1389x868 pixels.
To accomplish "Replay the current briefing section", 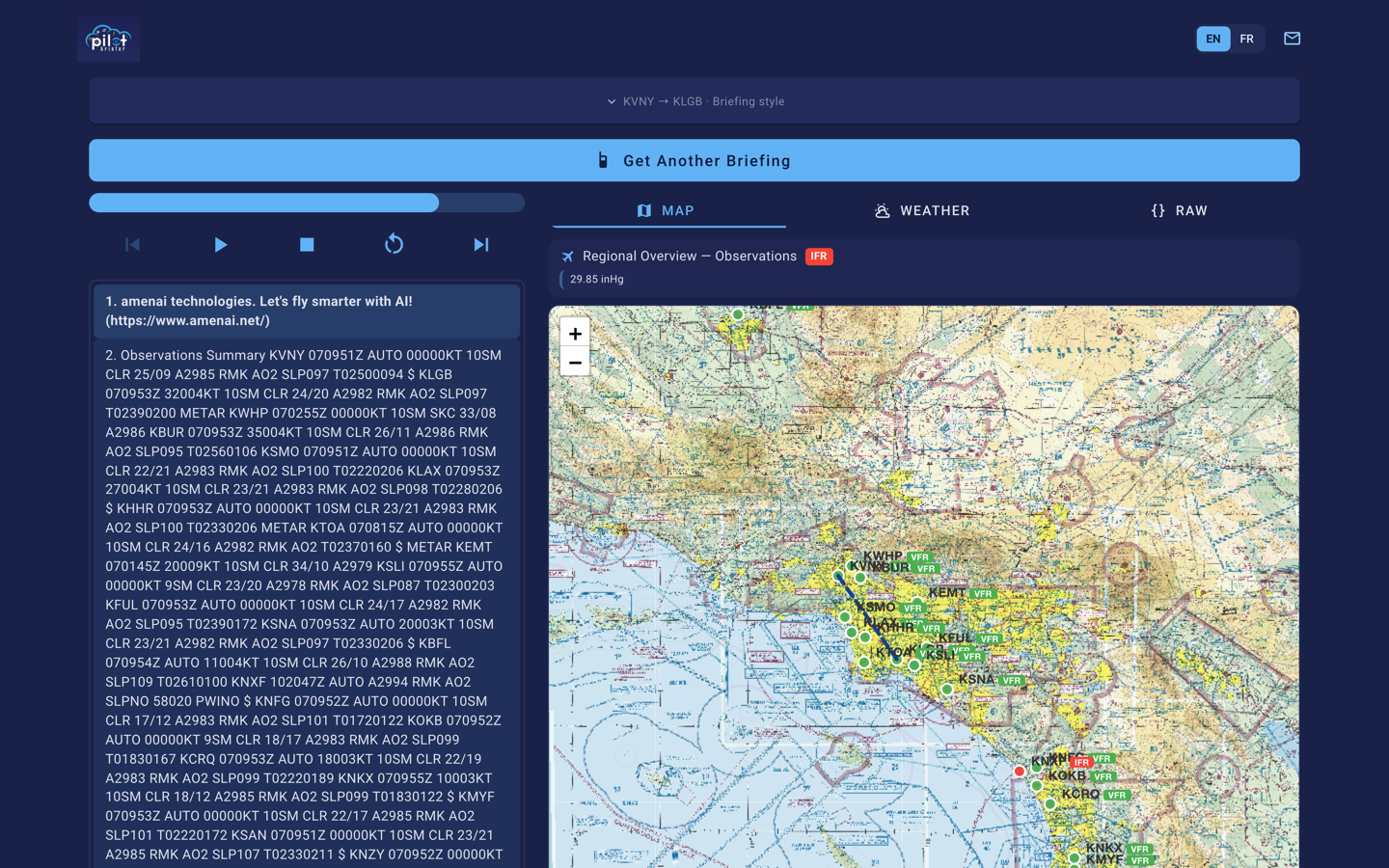I will 394,245.
